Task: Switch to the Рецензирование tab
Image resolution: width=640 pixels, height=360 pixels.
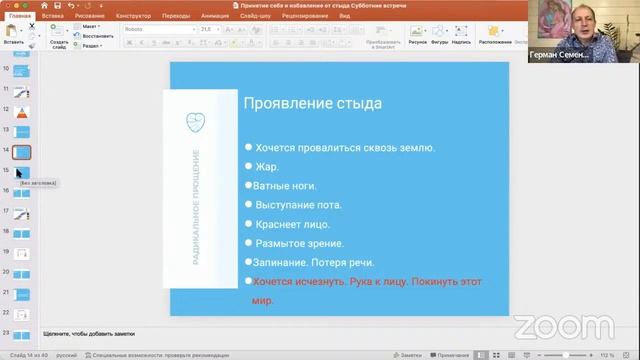Action: (305, 16)
